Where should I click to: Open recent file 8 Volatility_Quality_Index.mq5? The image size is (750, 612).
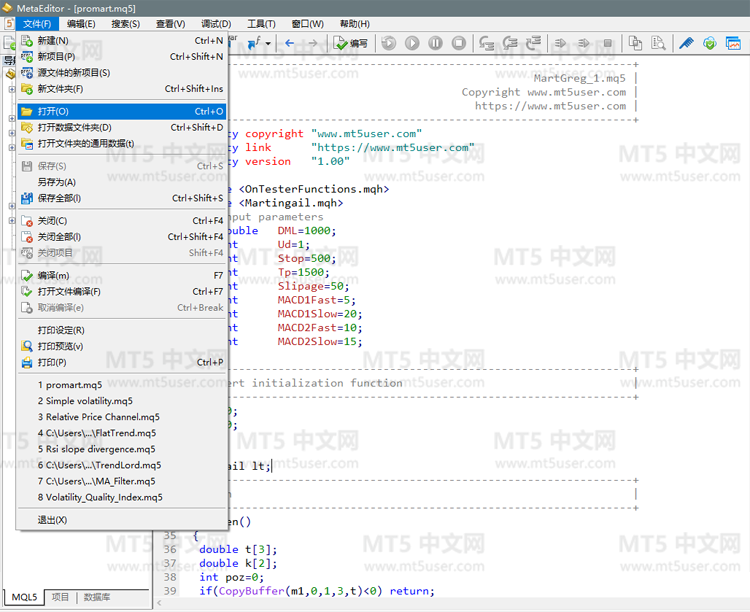click(122, 497)
